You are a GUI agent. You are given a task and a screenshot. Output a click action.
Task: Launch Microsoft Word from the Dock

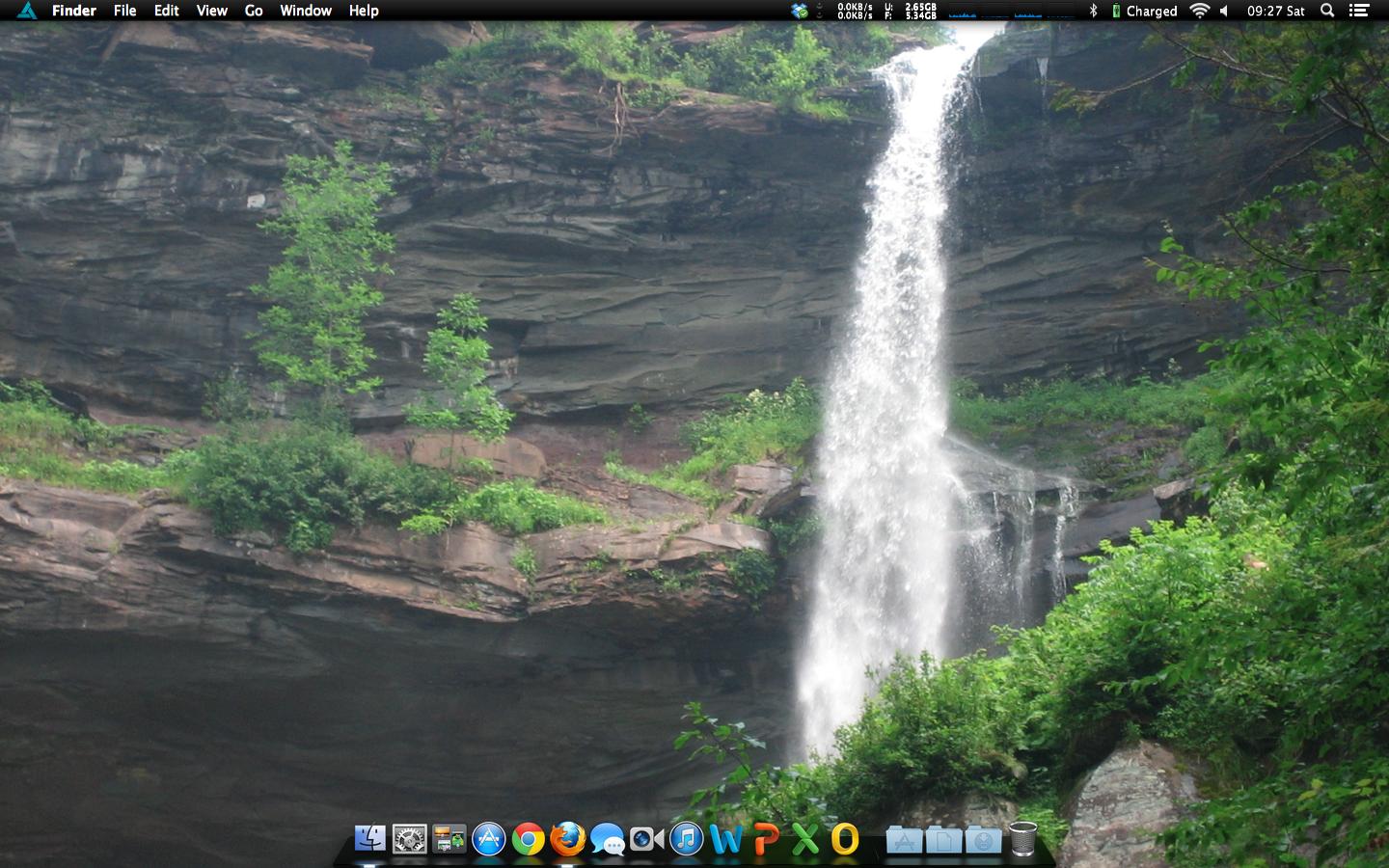click(x=725, y=839)
